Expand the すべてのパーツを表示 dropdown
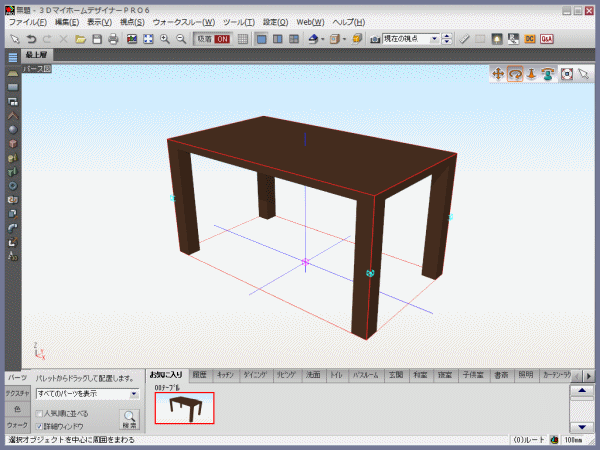 [134, 395]
